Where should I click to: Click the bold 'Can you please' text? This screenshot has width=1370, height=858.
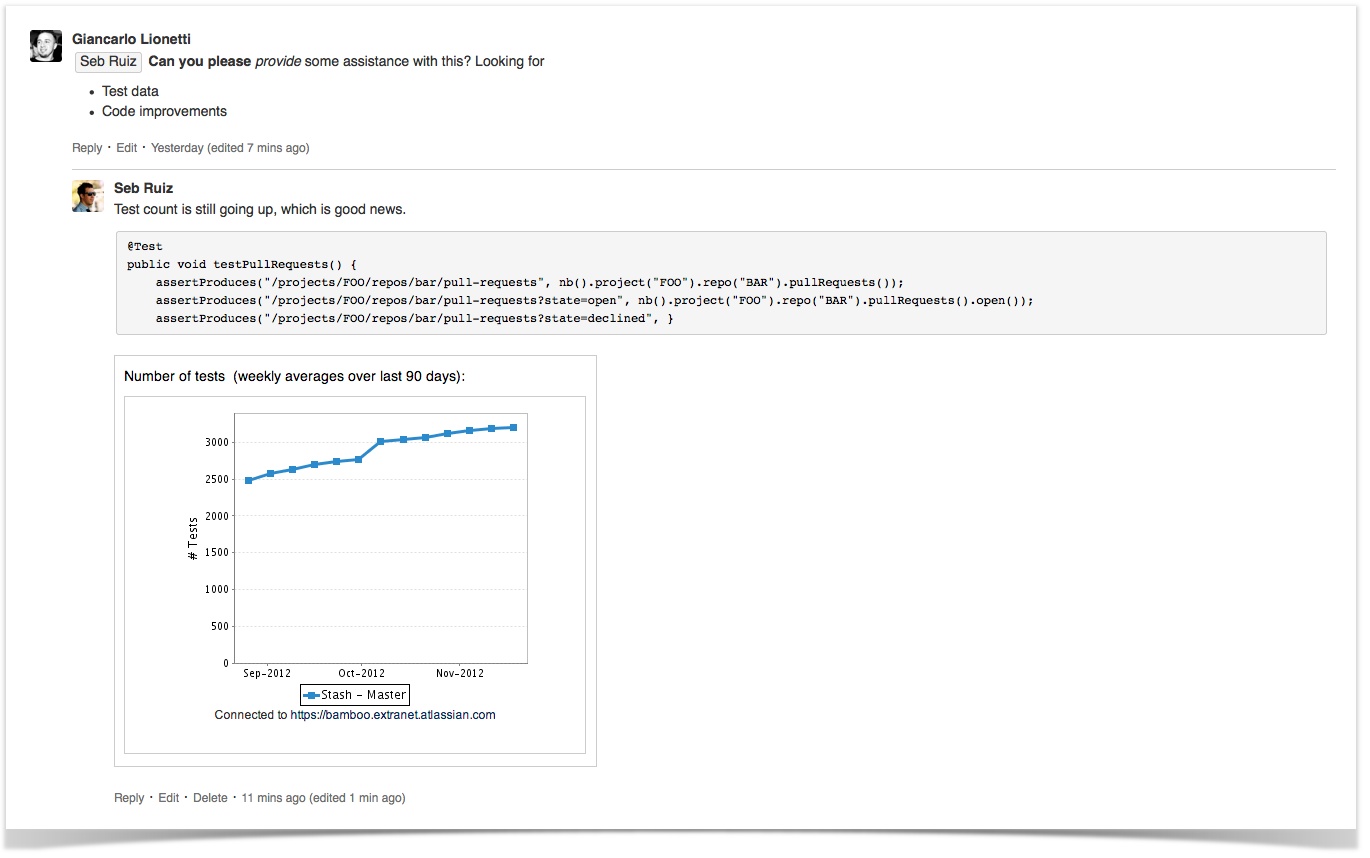click(200, 61)
